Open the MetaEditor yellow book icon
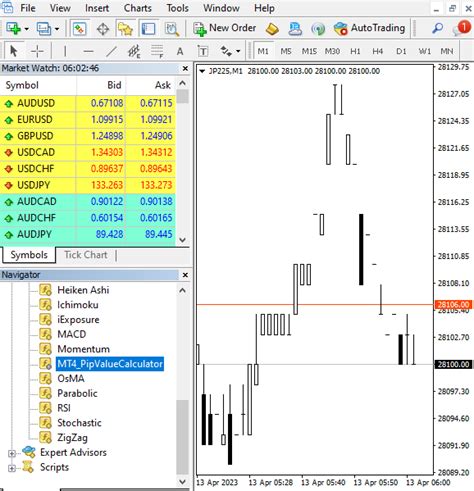This screenshot has width=474, height=491. pos(272,29)
